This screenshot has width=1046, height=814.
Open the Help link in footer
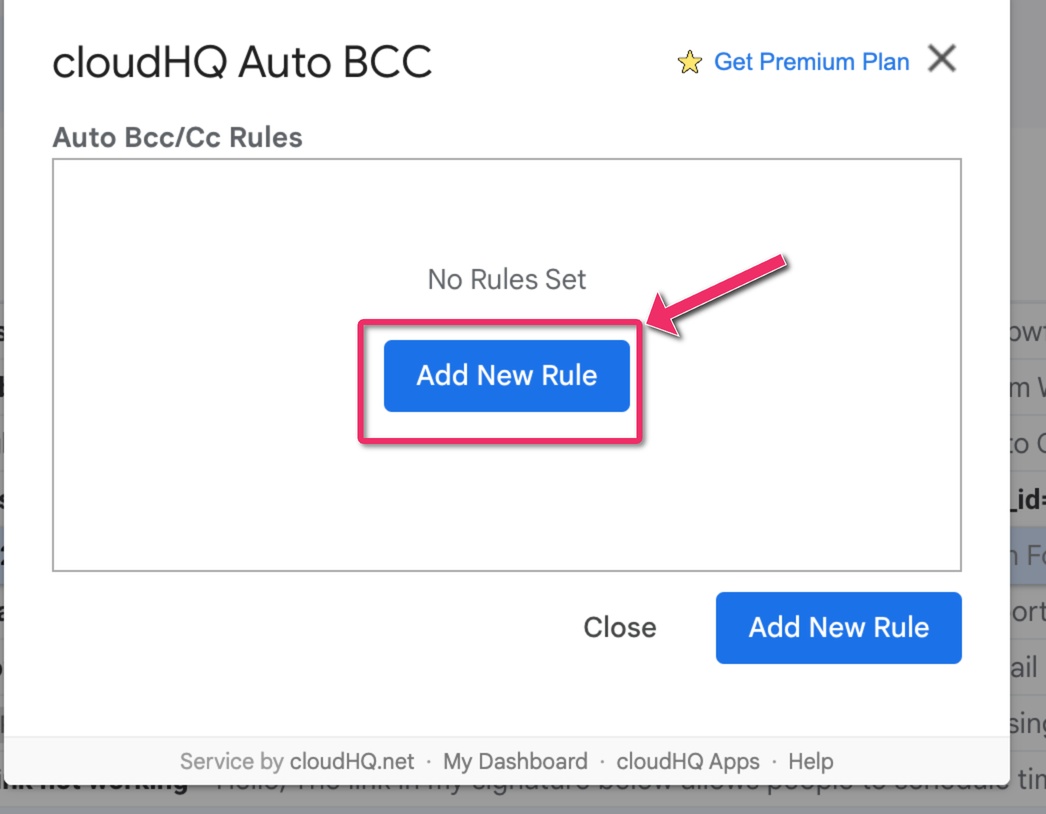tap(811, 761)
